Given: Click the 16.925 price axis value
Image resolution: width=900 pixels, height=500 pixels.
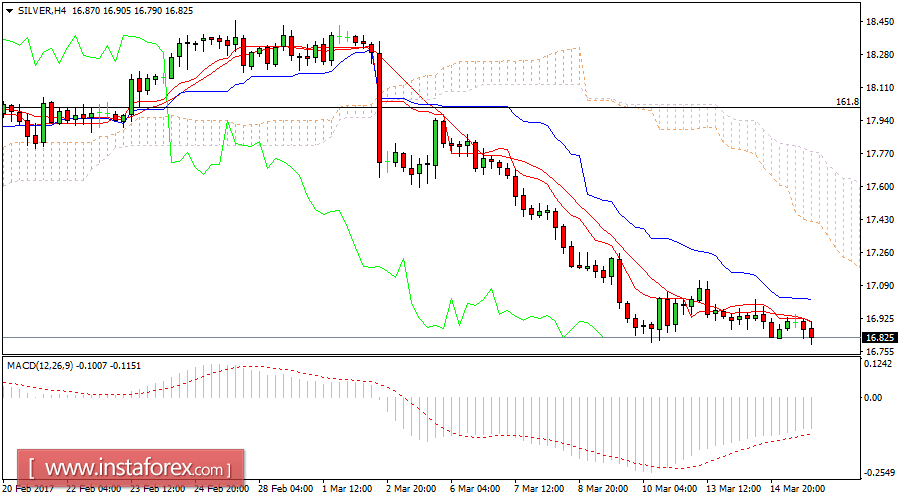Looking at the screenshot, I should click(879, 319).
